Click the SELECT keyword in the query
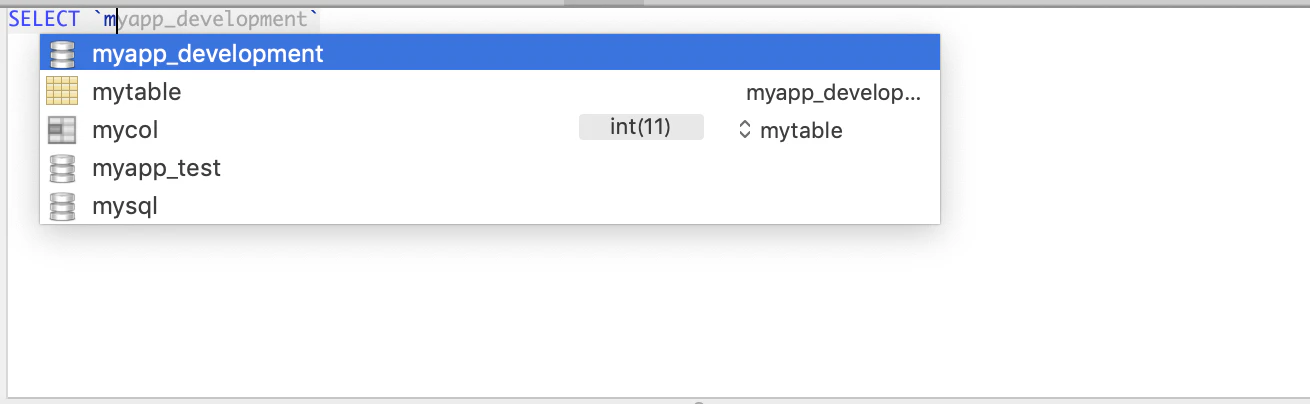1310x404 pixels. coord(44,19)
